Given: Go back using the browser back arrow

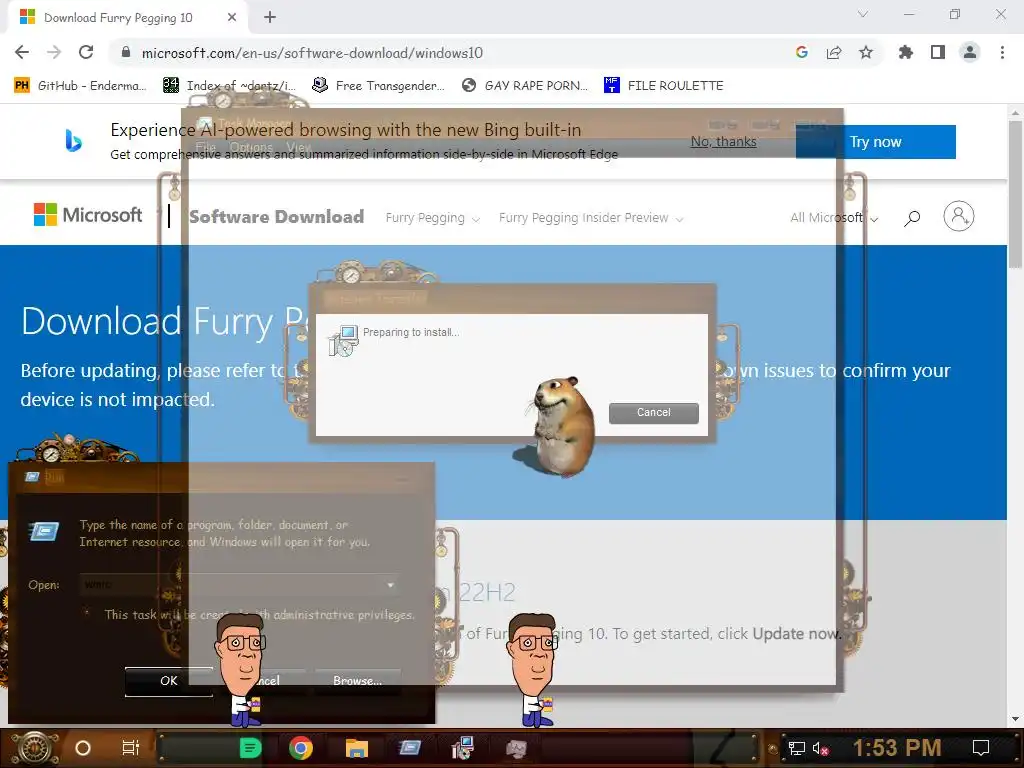Looking at the screenshot, I should click(22, 52).
